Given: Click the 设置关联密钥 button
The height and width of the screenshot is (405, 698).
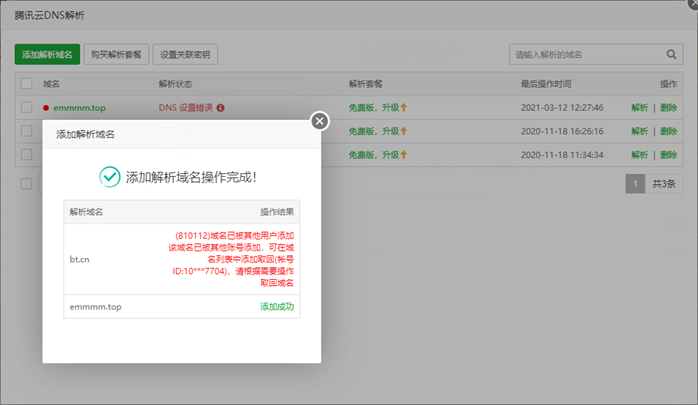Looking at the screenshot, I should point(185,54).
